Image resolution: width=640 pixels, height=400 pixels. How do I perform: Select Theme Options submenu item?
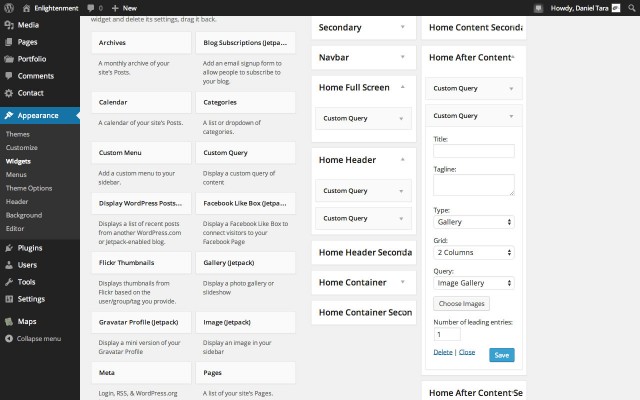28,188
